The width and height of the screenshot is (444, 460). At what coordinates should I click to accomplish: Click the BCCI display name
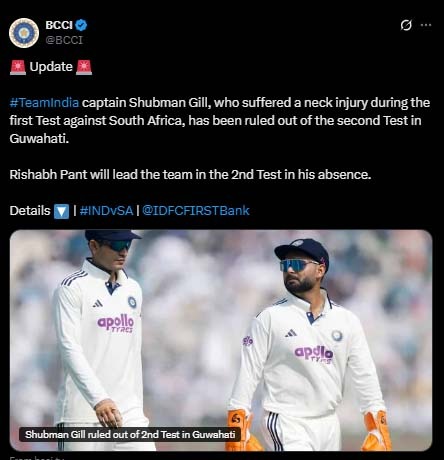point(59,25)
